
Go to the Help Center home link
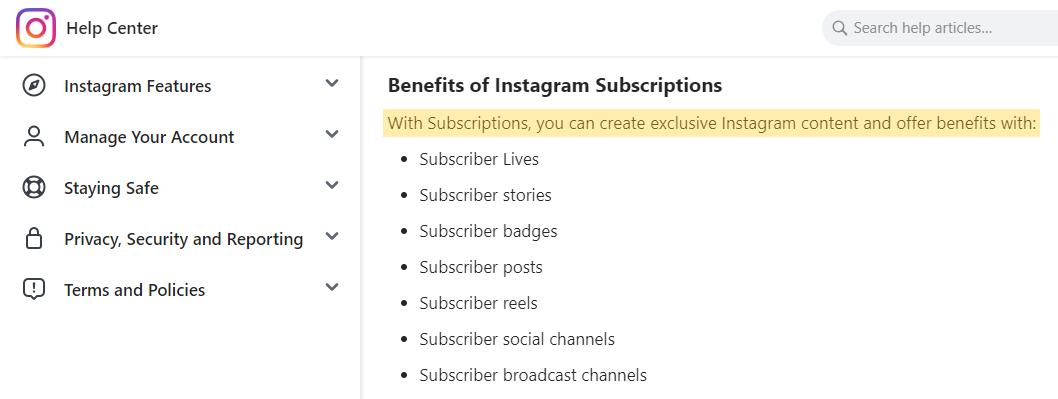[112, 28]
